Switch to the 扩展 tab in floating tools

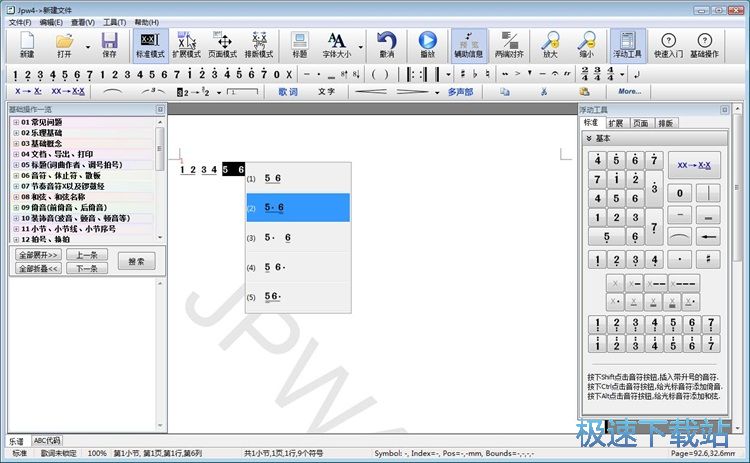[x=615, y=123]
